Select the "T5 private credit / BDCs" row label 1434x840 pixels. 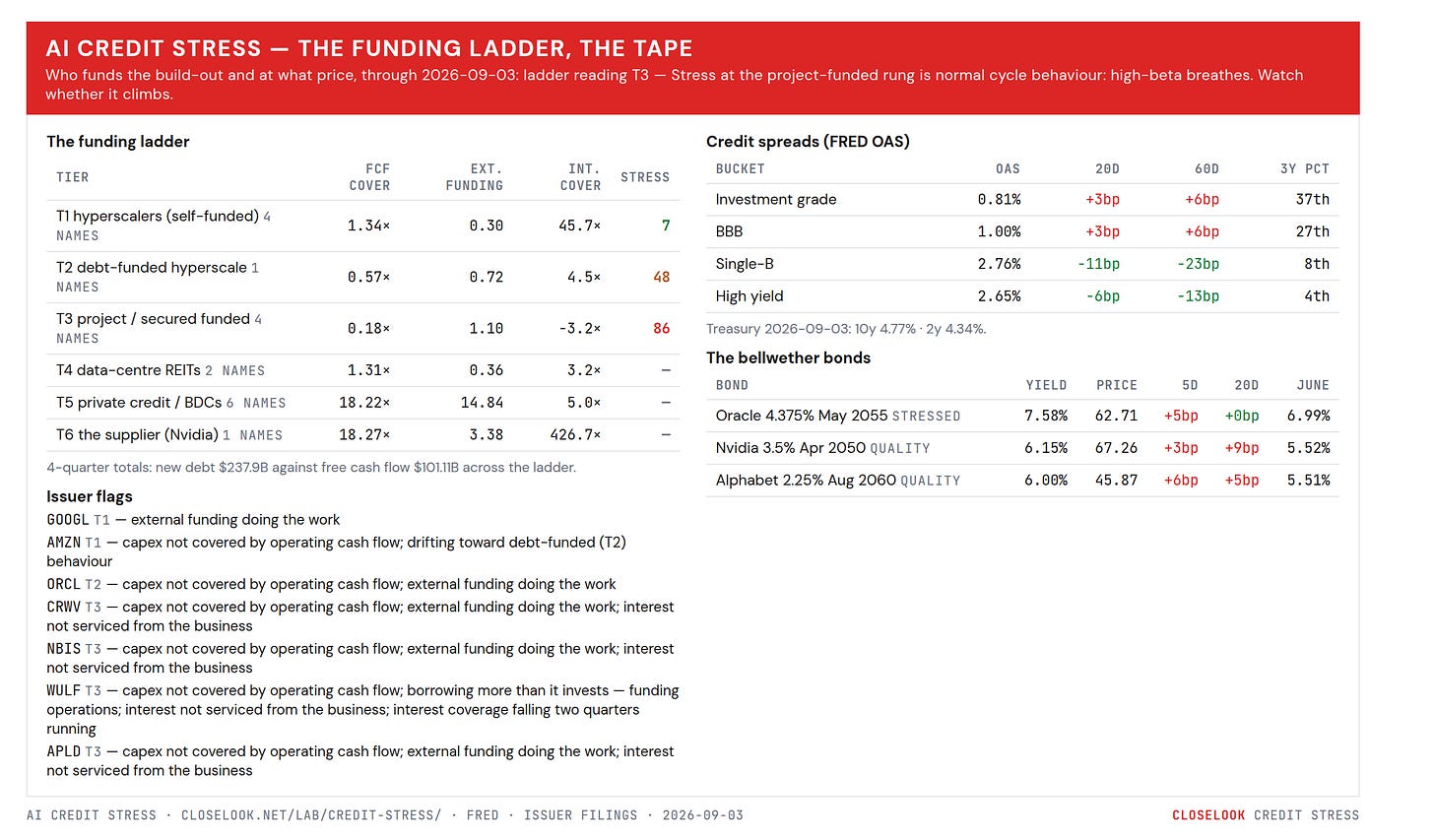[x=139, y=403]
